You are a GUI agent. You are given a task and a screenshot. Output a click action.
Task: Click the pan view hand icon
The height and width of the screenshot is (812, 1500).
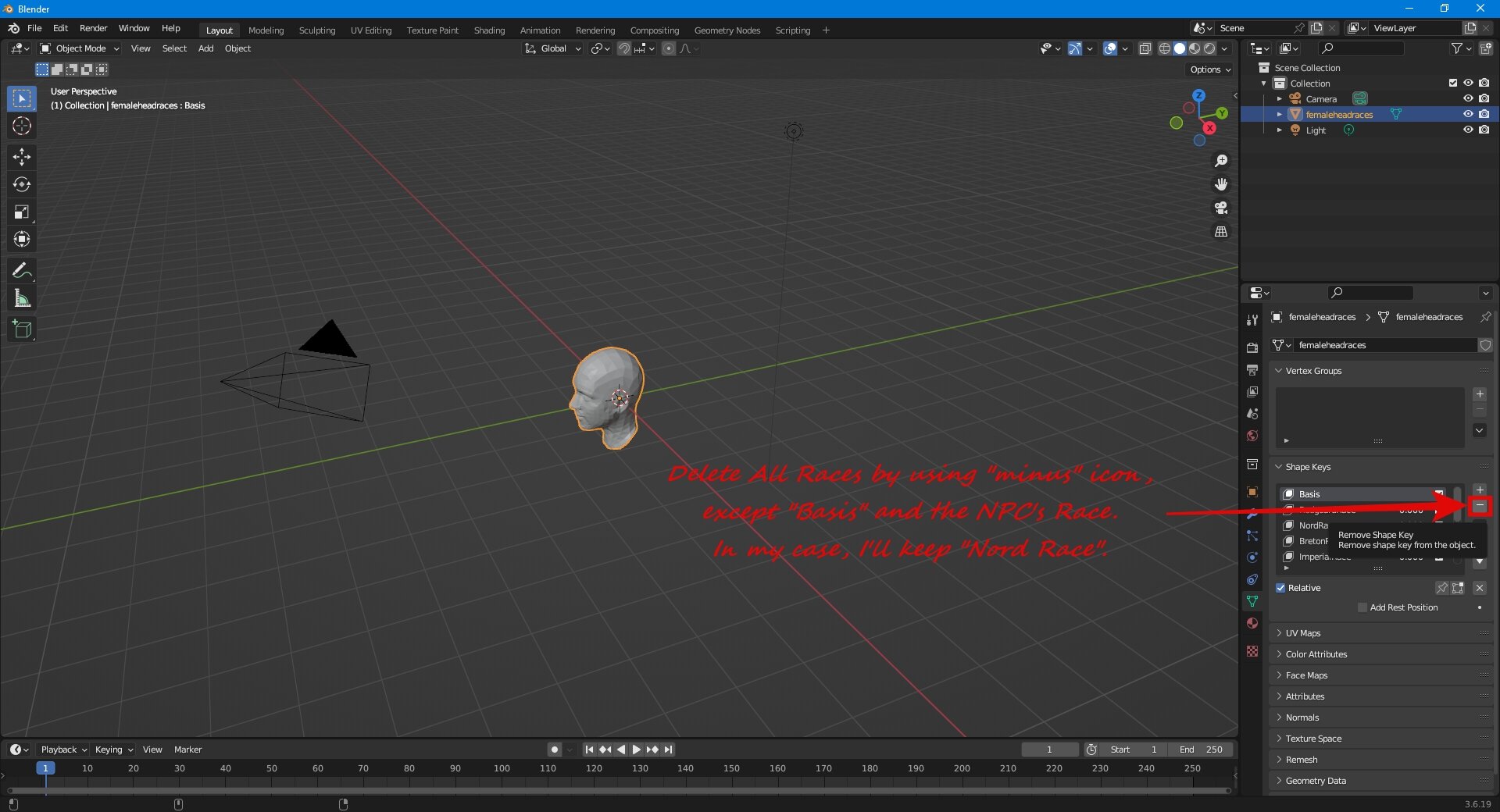pyautogui.click(x=1221, y=184)
